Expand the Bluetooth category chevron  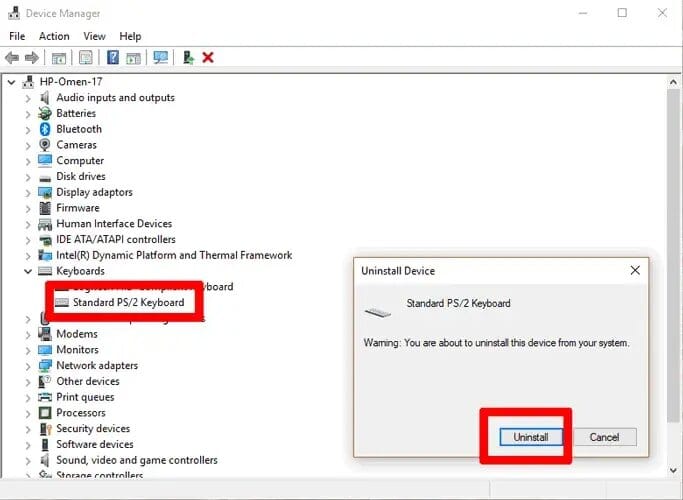click(28, 130)
